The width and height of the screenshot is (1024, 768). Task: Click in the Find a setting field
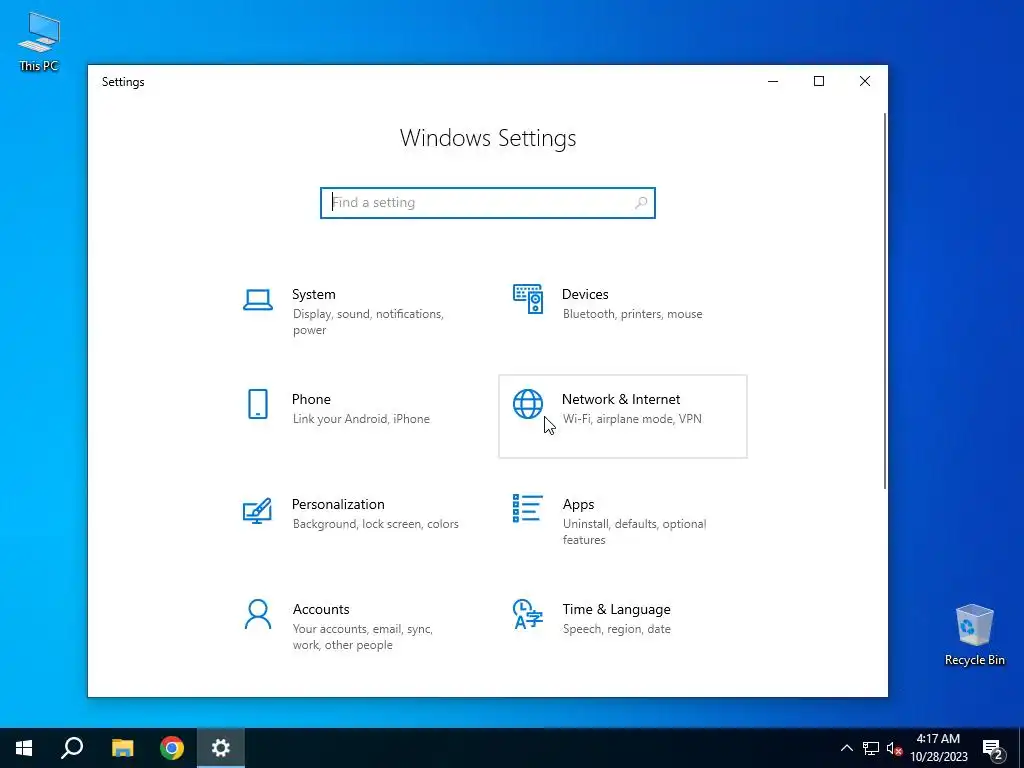(x=488, y=203)
